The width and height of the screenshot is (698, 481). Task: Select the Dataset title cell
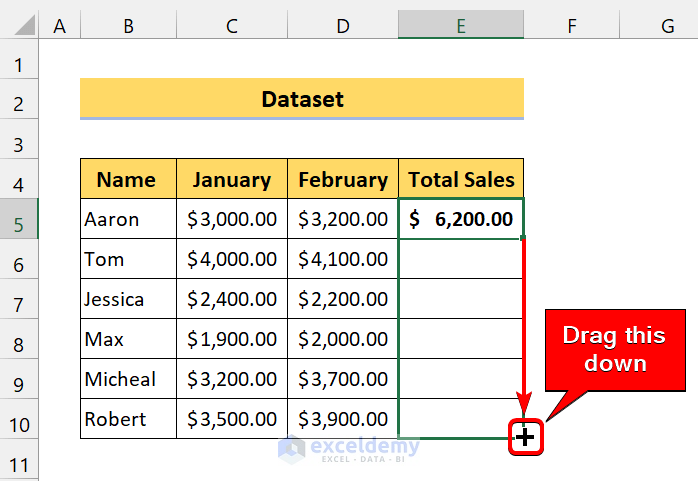pyautogui.click(x=302, y=99)
